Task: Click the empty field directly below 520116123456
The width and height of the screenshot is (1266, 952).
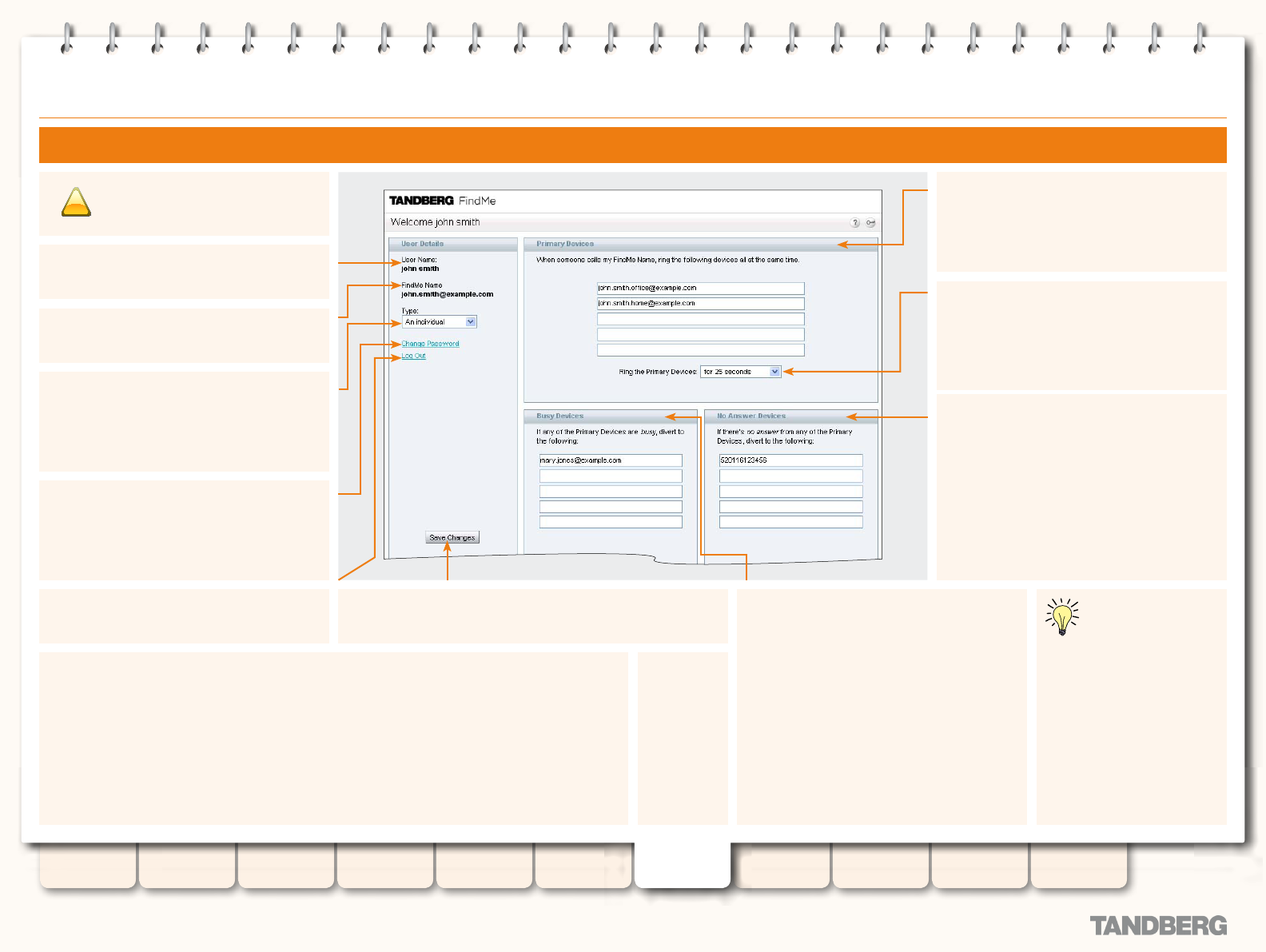Action: [x=791, y=476]
